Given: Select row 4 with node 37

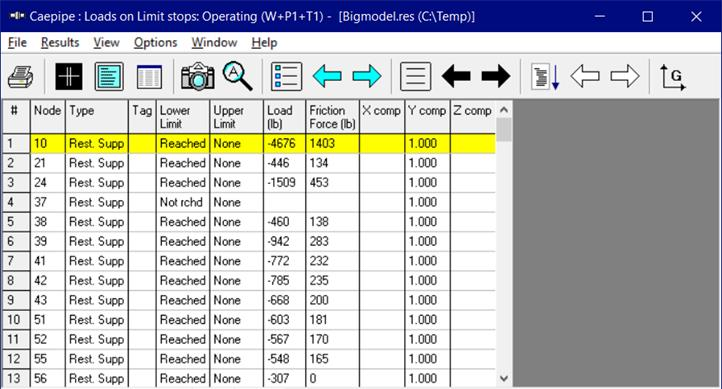Looking at the screenshot, I should click(x=249, y=202).
